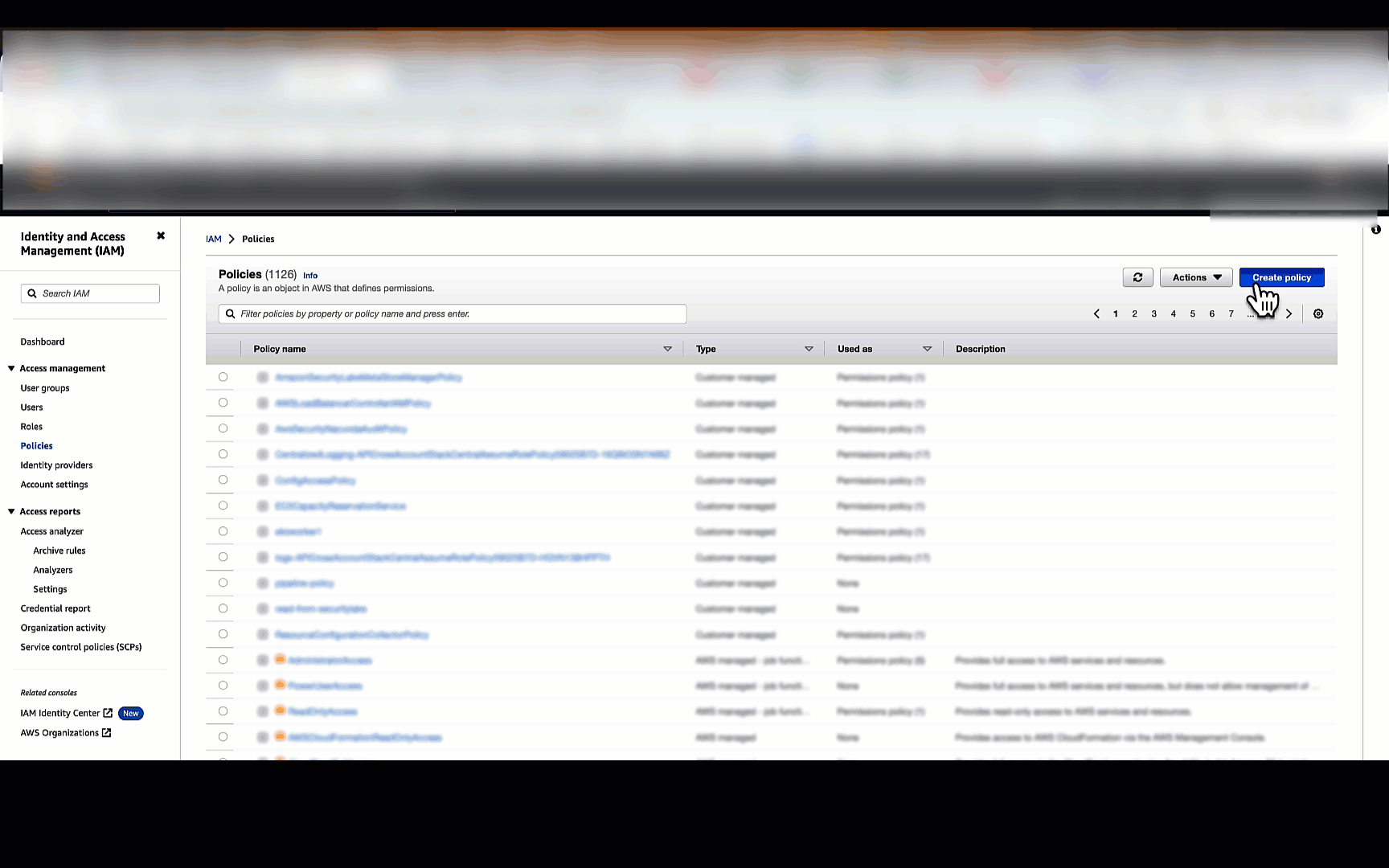Open Access analyzer in the sidebar
Image resolution: width=1389 pixels, height=868 pixels.
[51, 531]
